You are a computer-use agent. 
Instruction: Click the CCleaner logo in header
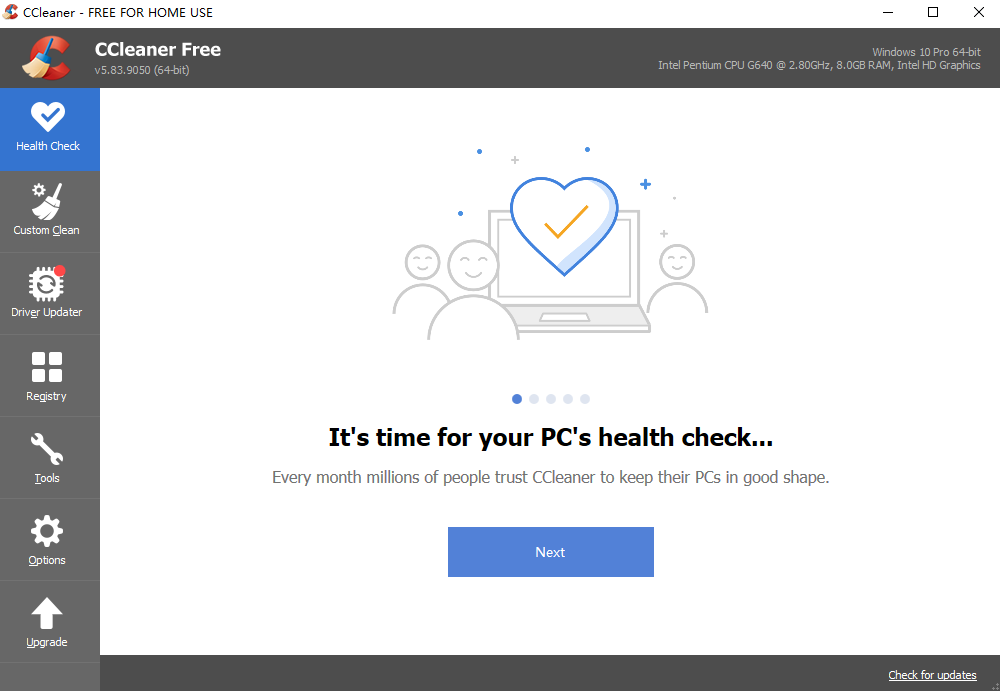(46, 58)
